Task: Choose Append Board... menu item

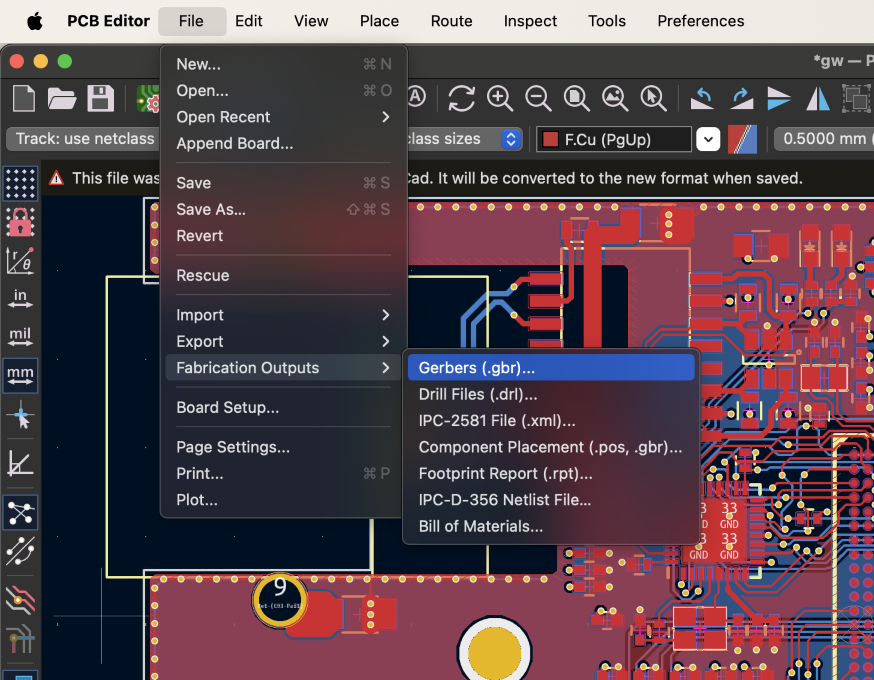Action: [283, 143]
